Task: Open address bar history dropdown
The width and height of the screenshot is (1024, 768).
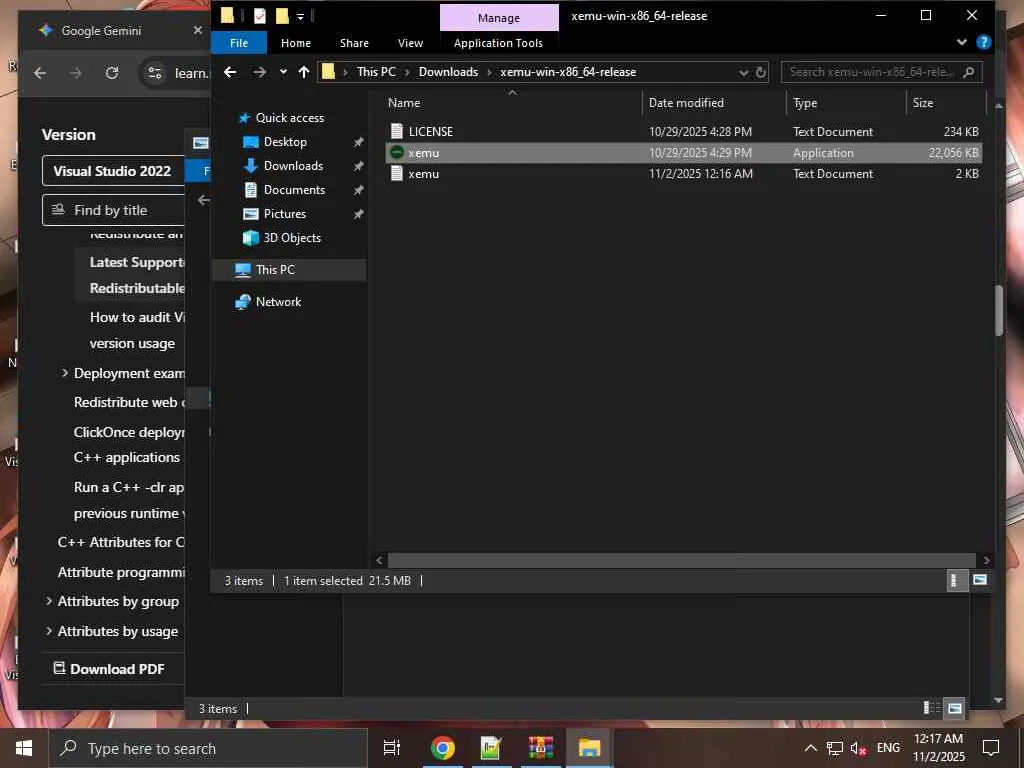Action: [x=743, y=72]
